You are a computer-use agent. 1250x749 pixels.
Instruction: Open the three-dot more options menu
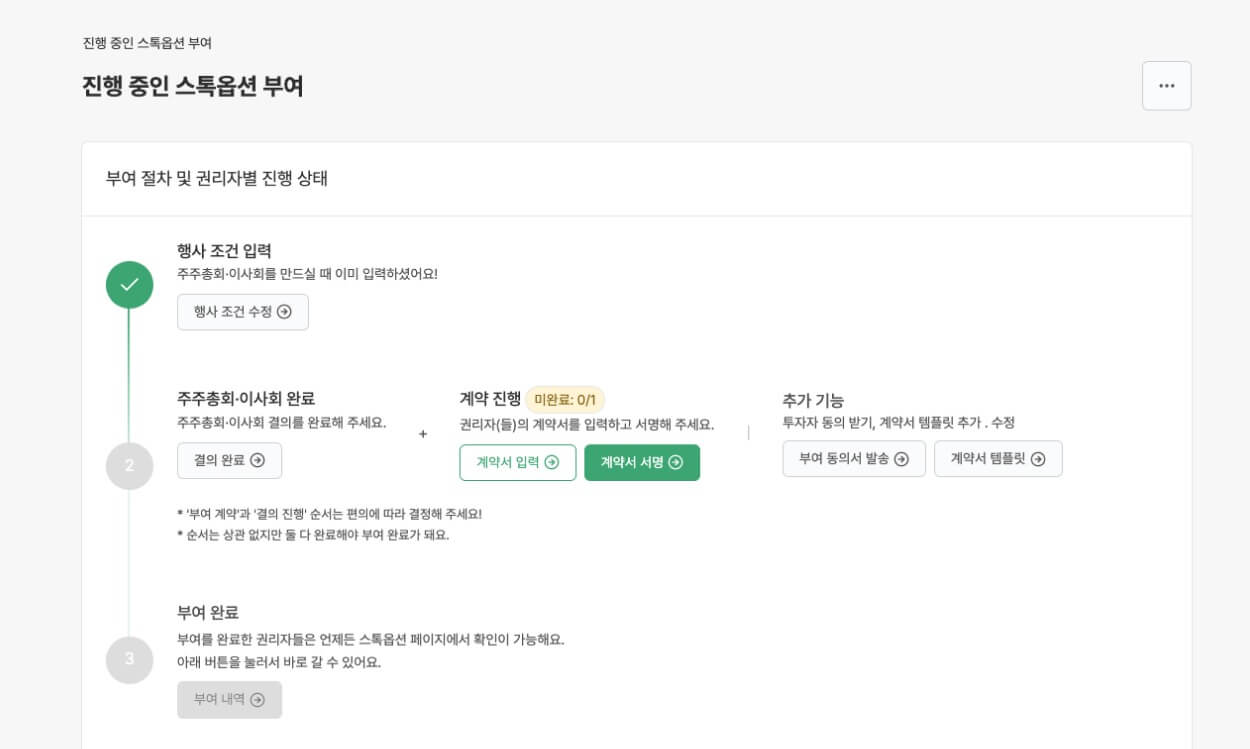coord(1166,86)
